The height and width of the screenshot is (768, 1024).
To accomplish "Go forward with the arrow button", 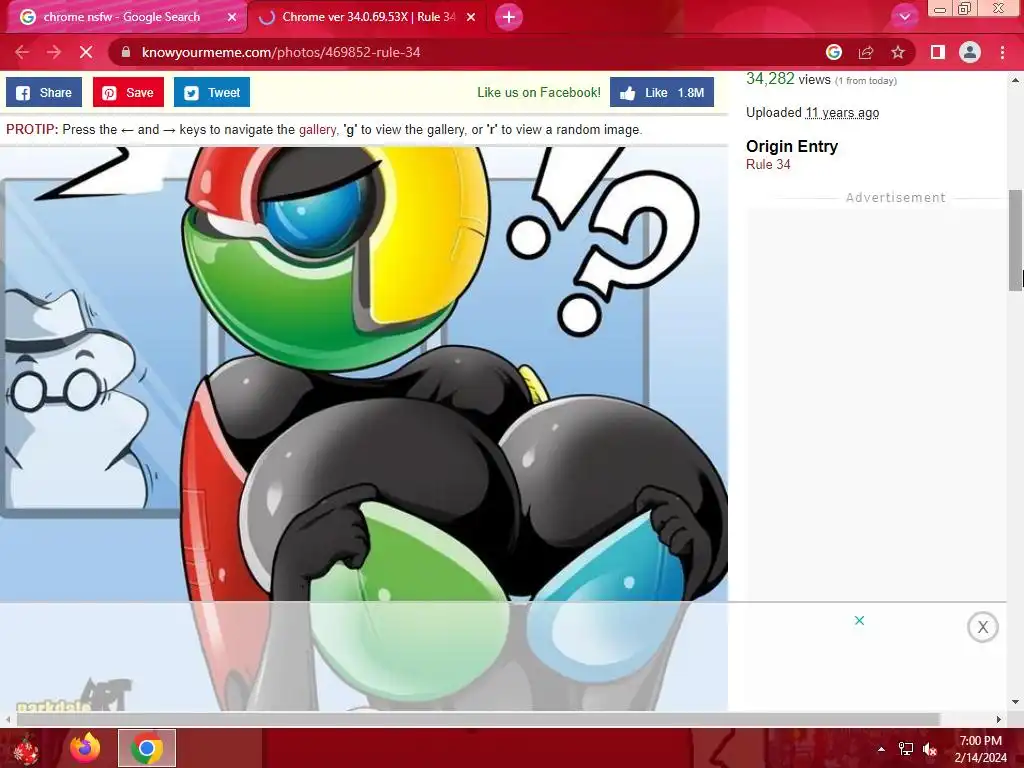I will click(x=54, y=52).
